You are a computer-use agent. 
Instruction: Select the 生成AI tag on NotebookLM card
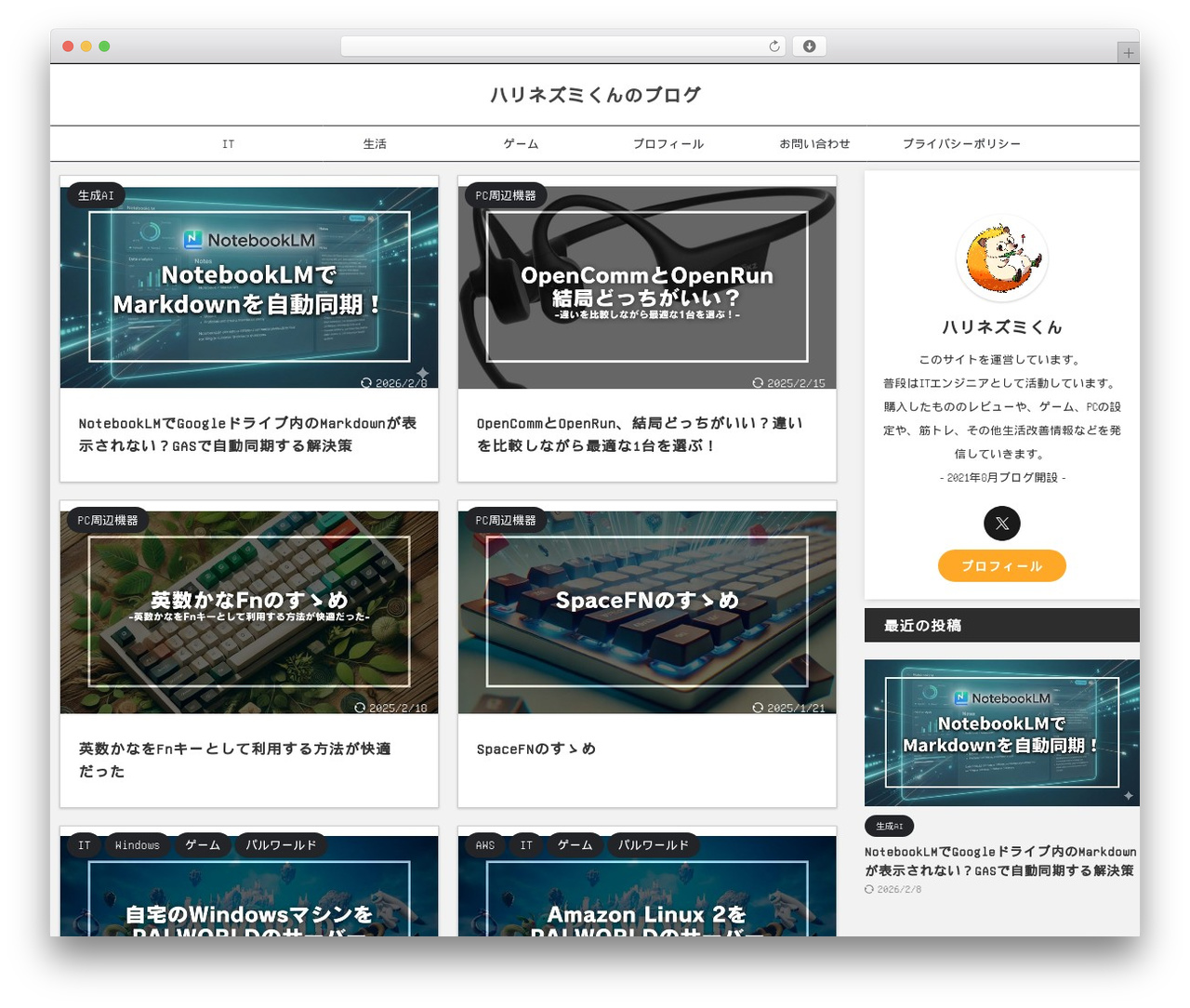(x=96, y=195)
